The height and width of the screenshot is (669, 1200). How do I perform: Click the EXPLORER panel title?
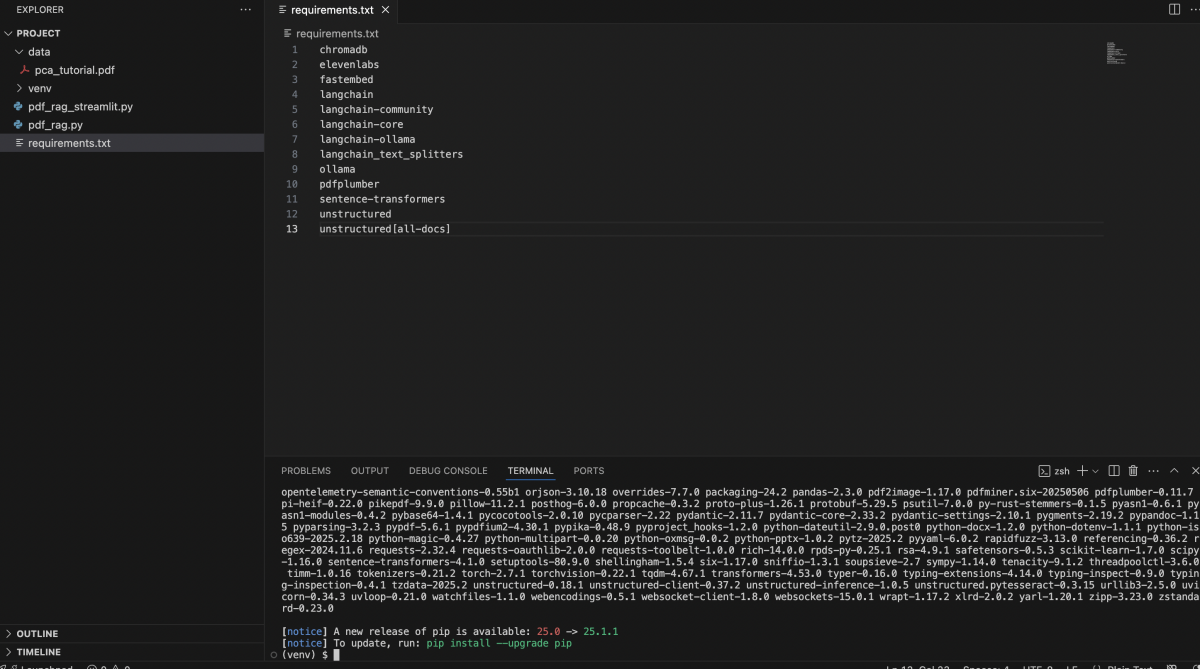tap(40, 10)
